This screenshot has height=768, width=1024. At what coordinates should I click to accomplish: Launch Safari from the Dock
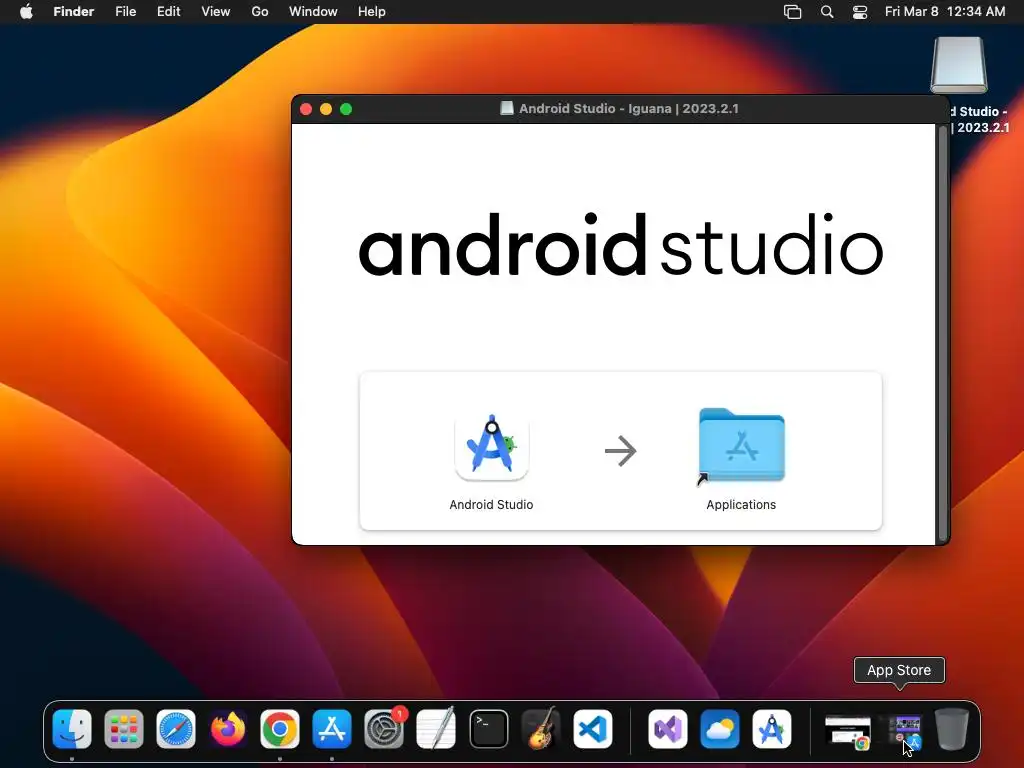176,728
